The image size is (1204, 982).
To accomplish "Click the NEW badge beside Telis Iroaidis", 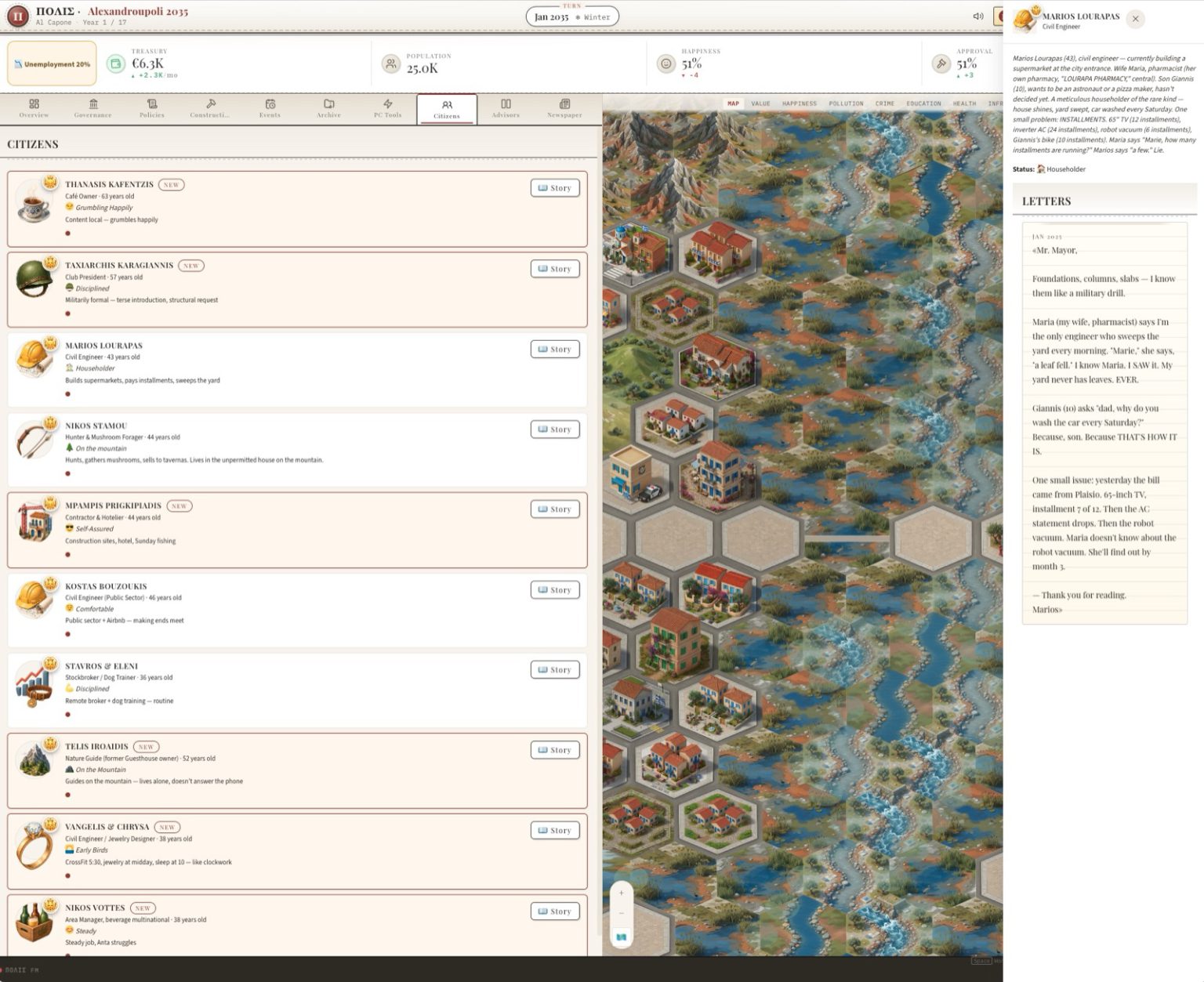I will click(146, 747).
